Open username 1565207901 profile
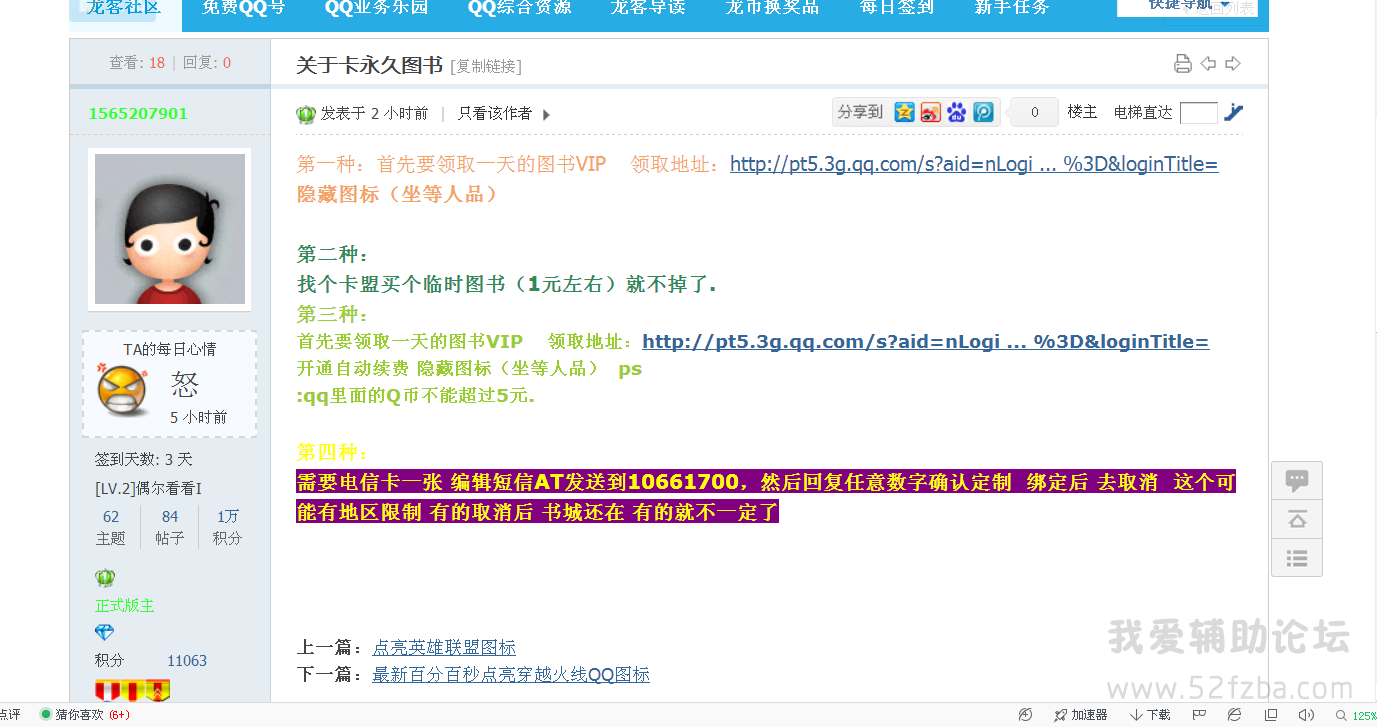 (x=138, y=113)
